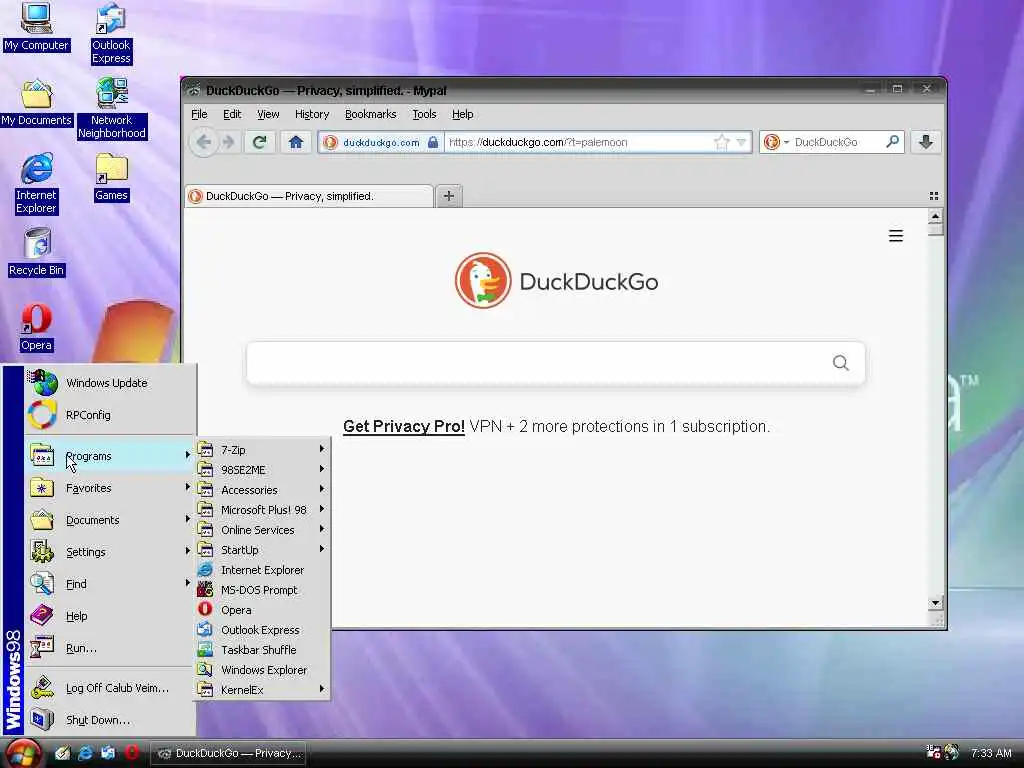1024x768 pixels.
Task: Focus the DuckDuckGo page search field
Action: pyautogui.click(x=556, y=362)
